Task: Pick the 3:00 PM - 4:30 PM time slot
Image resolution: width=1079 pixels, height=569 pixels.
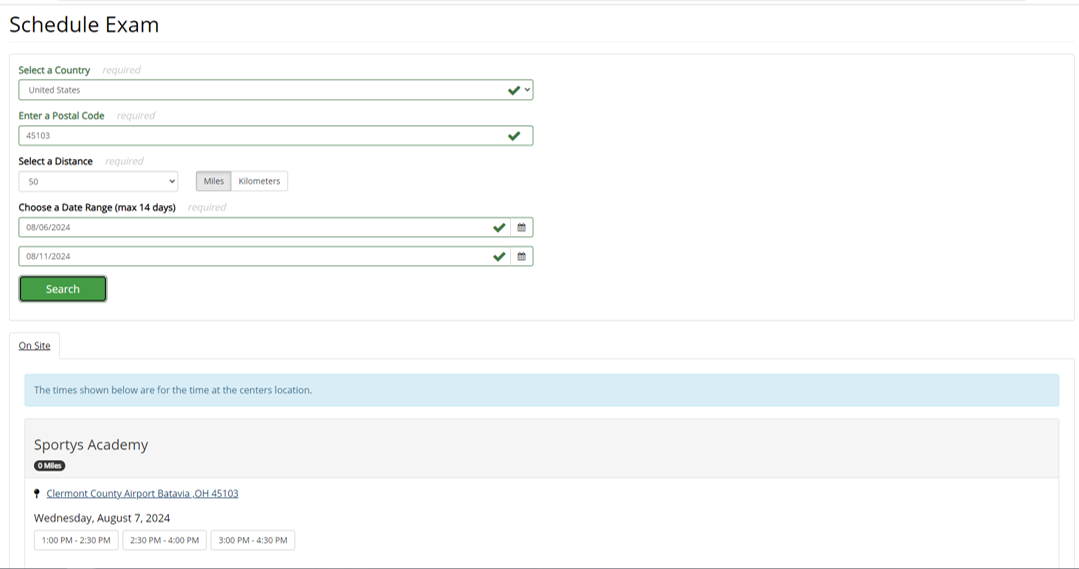Action: pyautogui.click(x=252, y=540)
